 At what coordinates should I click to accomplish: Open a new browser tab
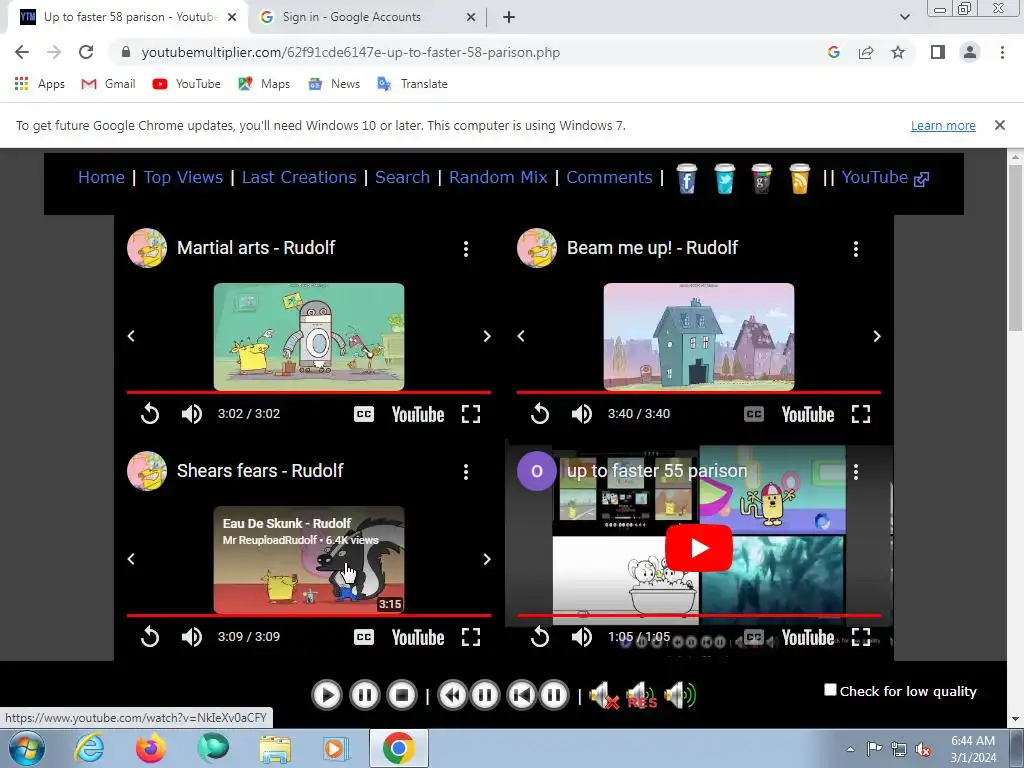tap(509, 17)
